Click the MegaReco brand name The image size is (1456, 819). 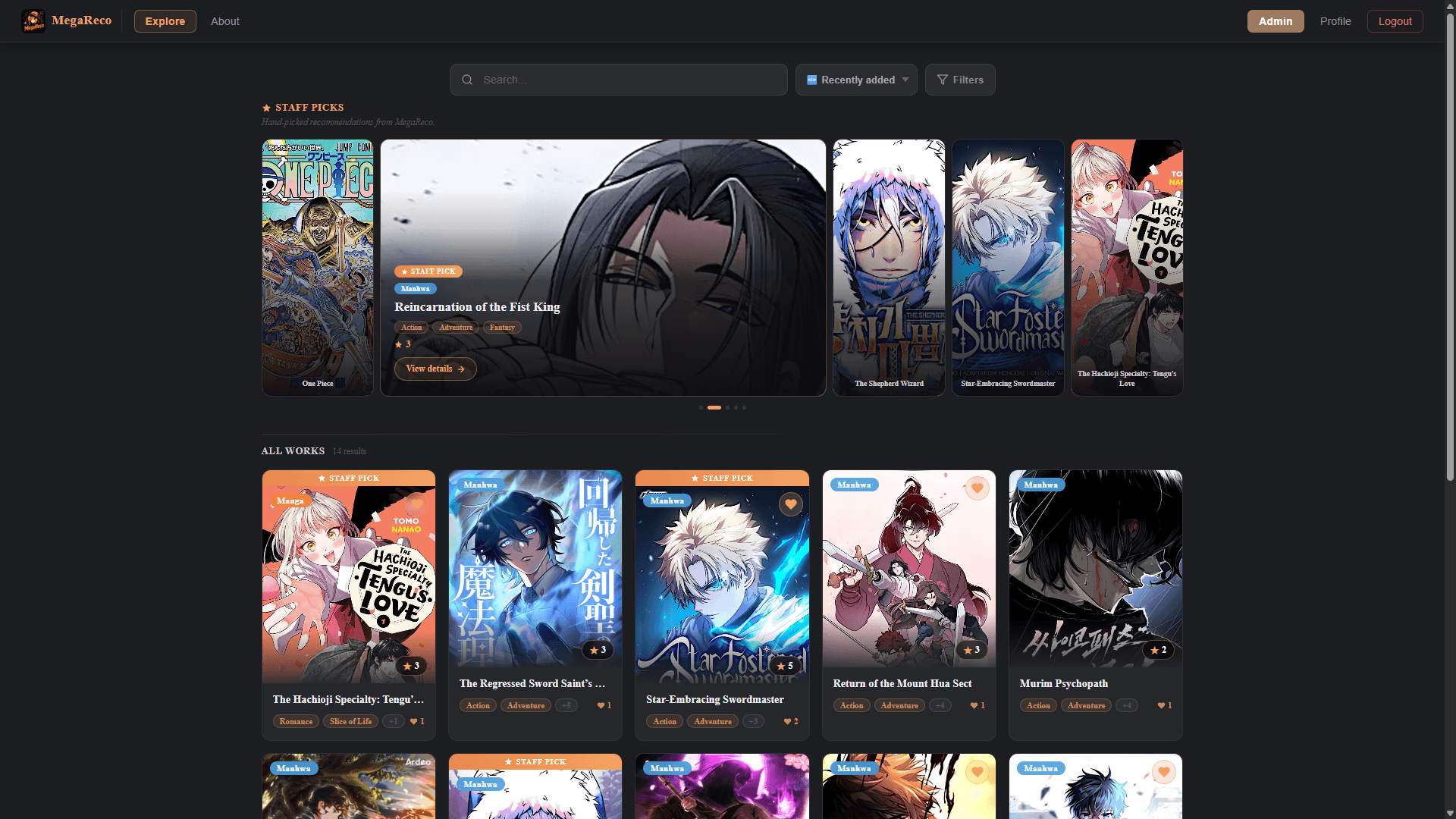(82, 20)
